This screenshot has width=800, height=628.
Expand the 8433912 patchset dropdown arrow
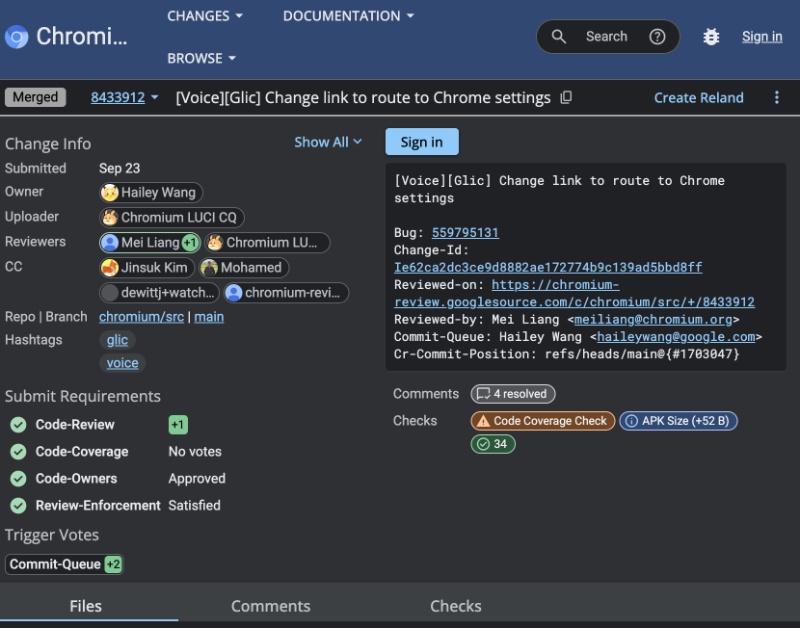click(155, 97)
